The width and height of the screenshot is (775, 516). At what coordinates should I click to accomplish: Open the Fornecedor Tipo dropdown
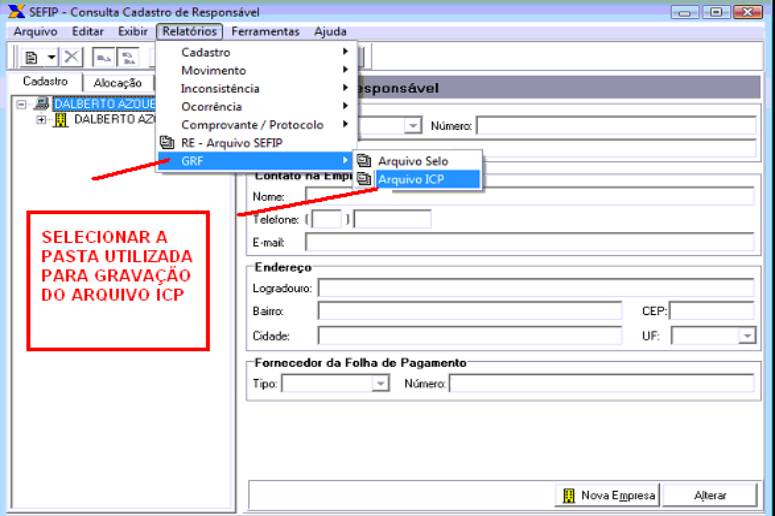[380, 383]
